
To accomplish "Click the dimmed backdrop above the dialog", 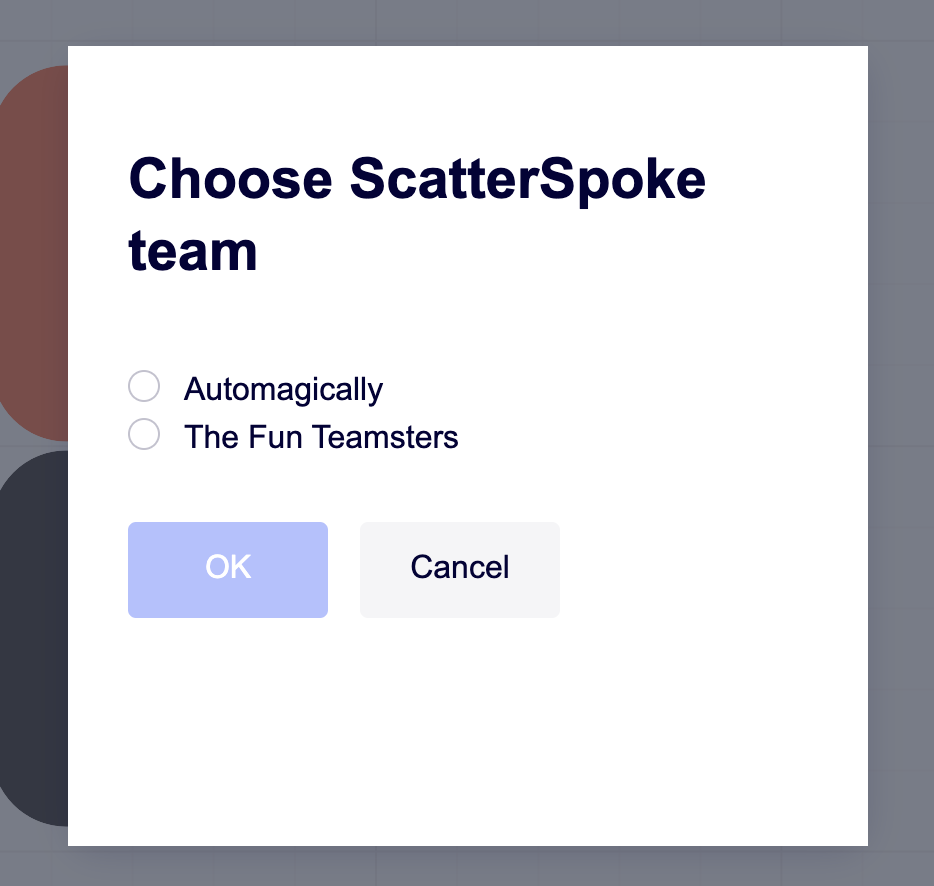I will 467,22.
